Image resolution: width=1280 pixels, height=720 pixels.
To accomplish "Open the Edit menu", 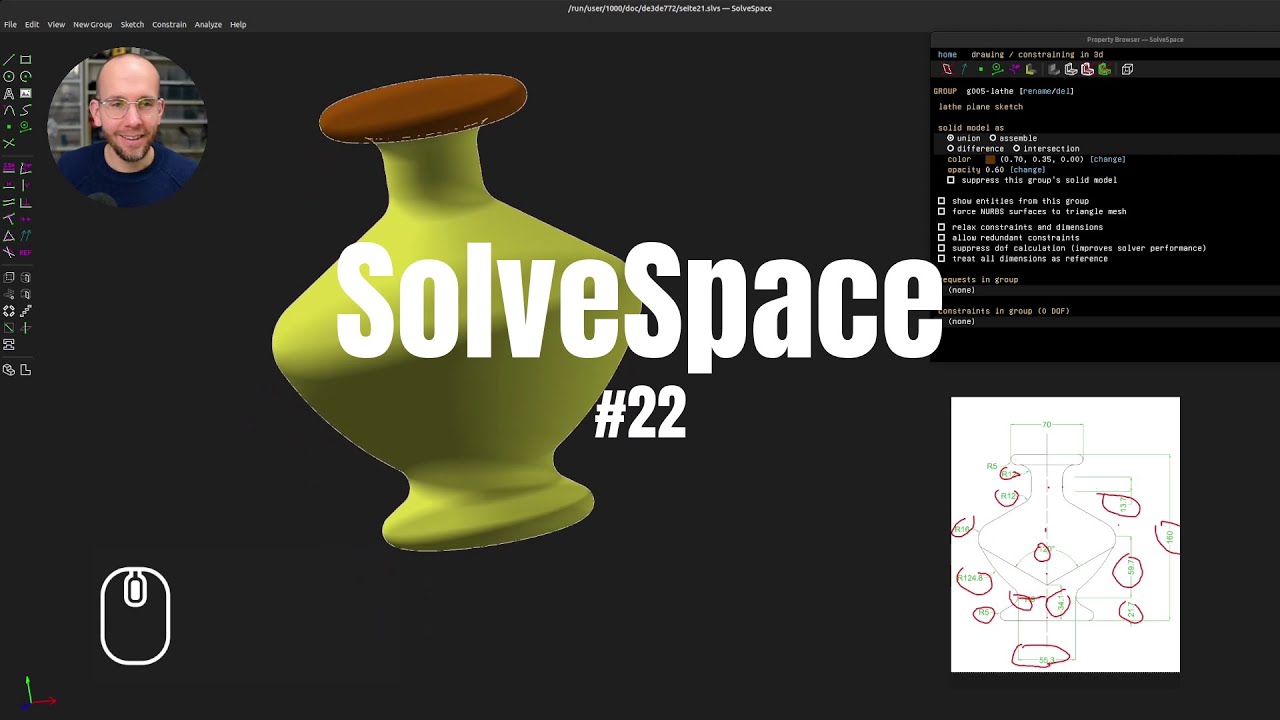I will click(x=32, y=24).
